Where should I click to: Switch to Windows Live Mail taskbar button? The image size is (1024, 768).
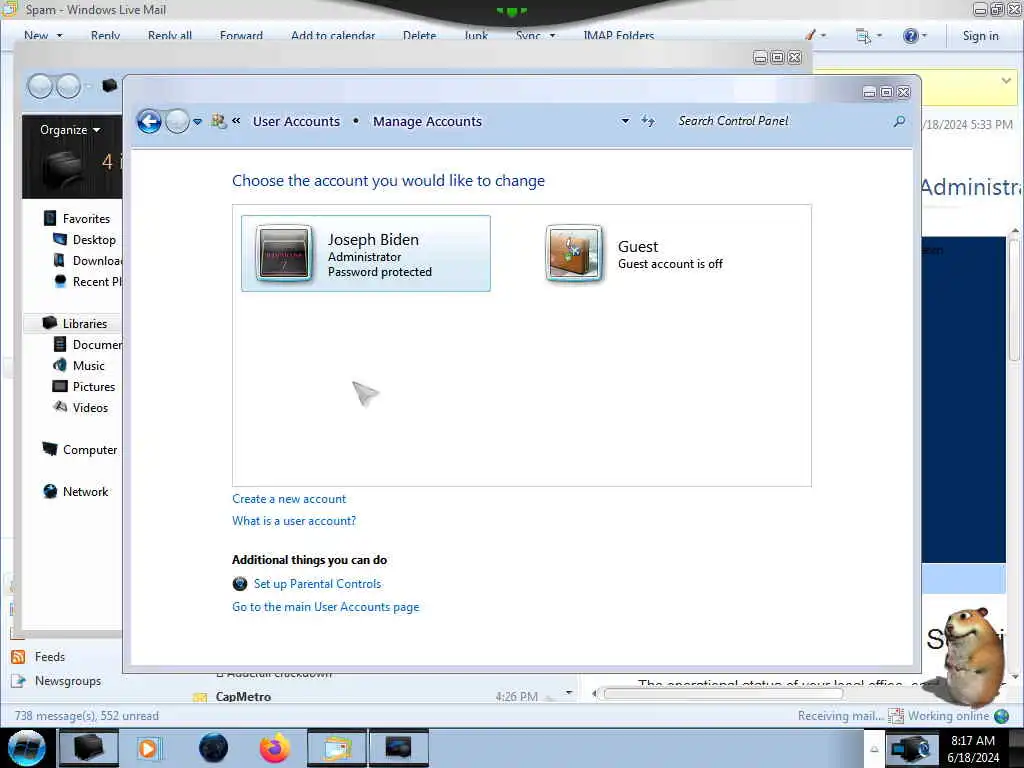(x=336, y=748)
